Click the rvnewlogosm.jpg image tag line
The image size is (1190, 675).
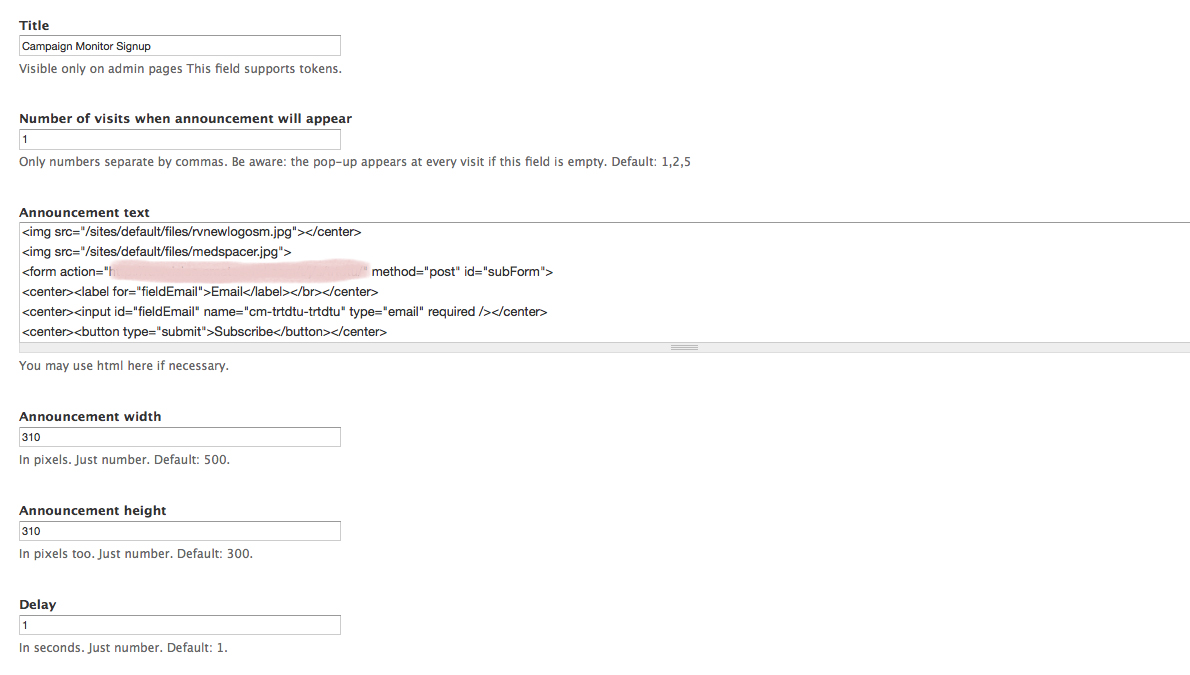190,231
